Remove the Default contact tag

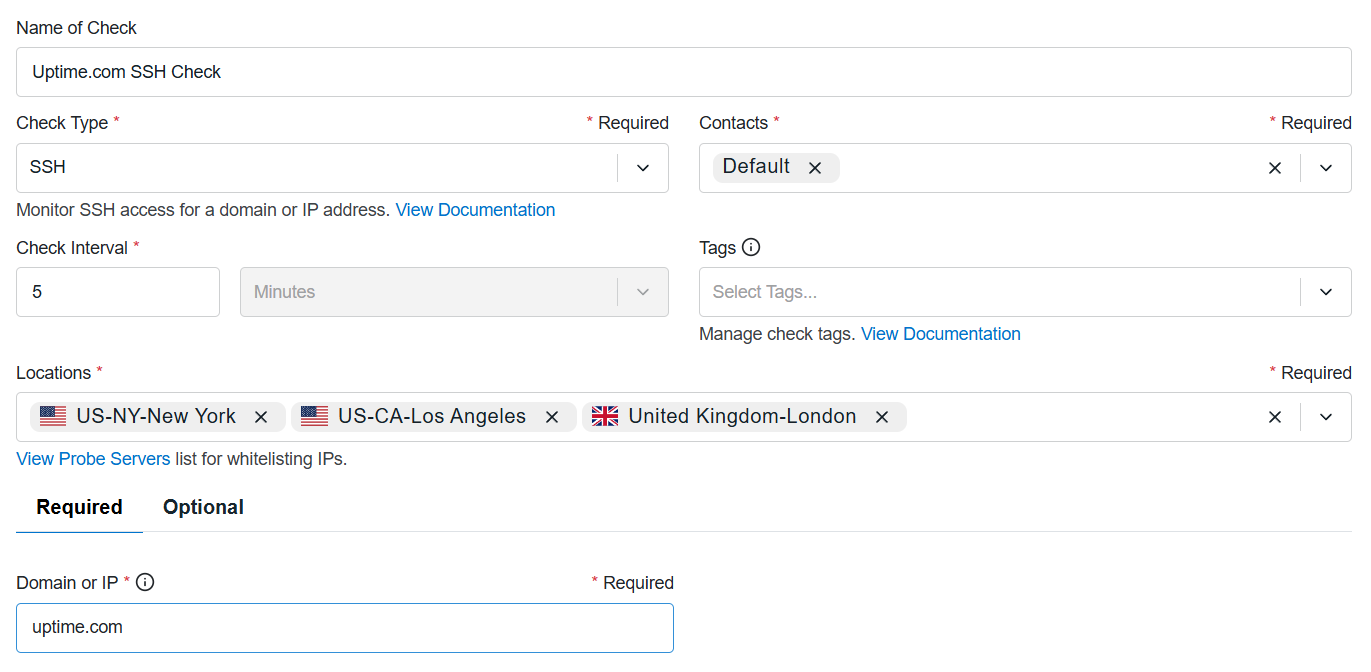point(815,168)
